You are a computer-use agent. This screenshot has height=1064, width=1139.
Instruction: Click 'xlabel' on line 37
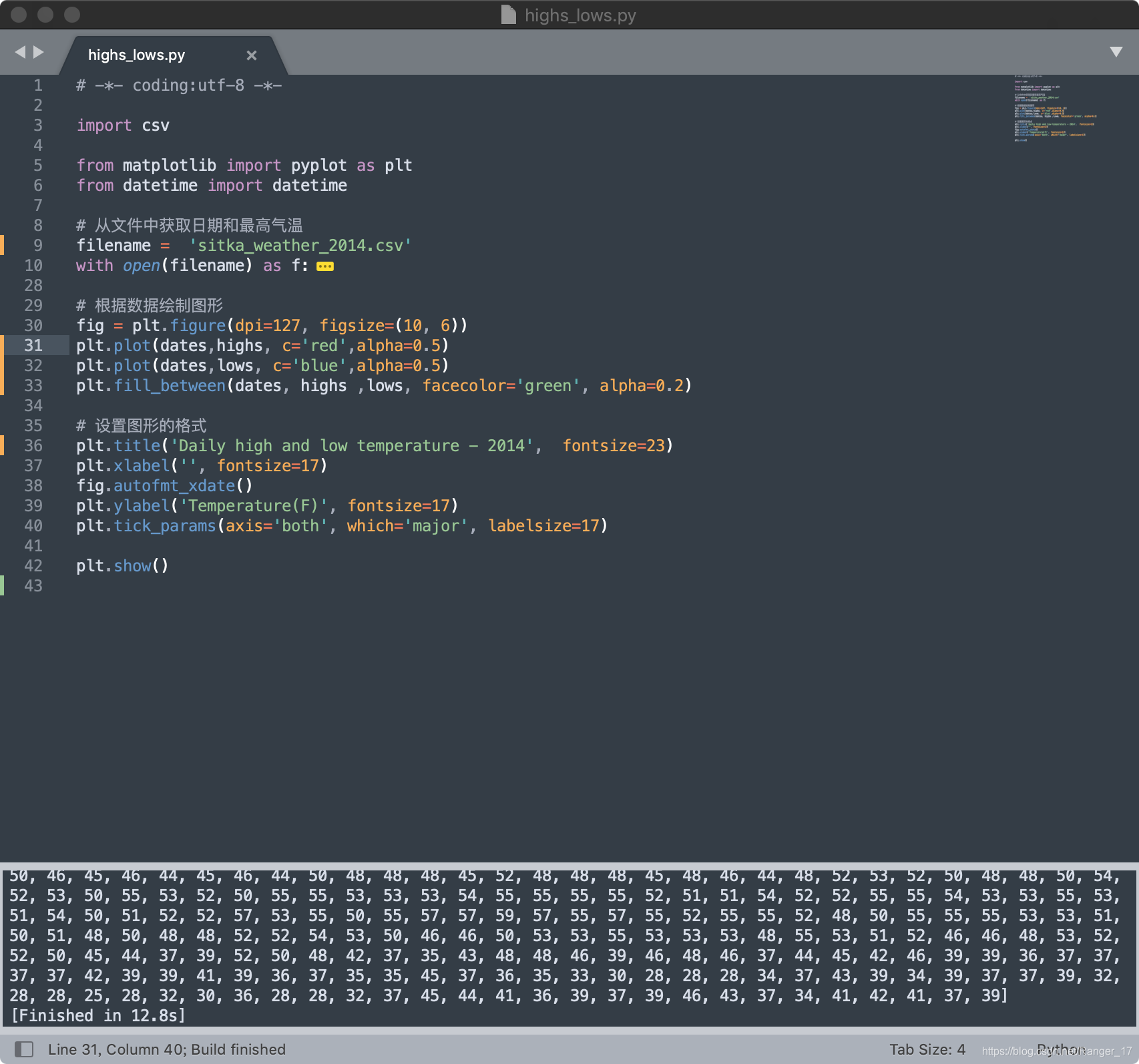coord(142,466)
